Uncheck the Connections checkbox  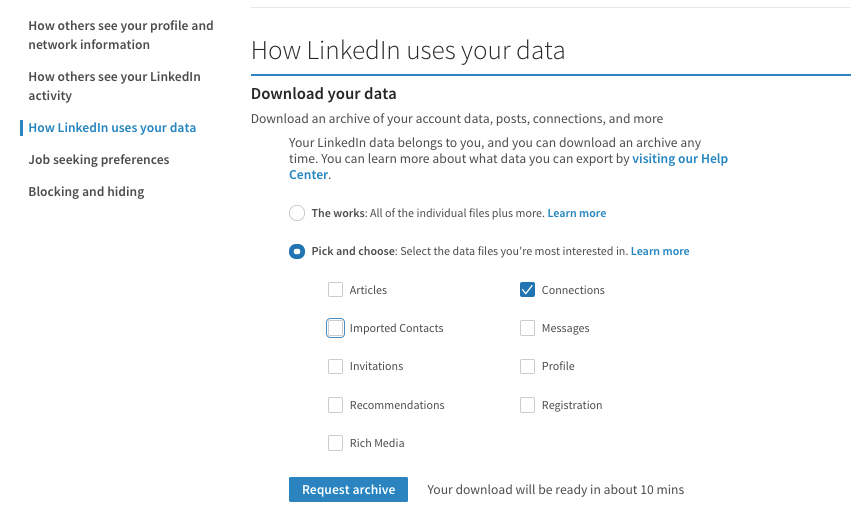tap(527, 289)
